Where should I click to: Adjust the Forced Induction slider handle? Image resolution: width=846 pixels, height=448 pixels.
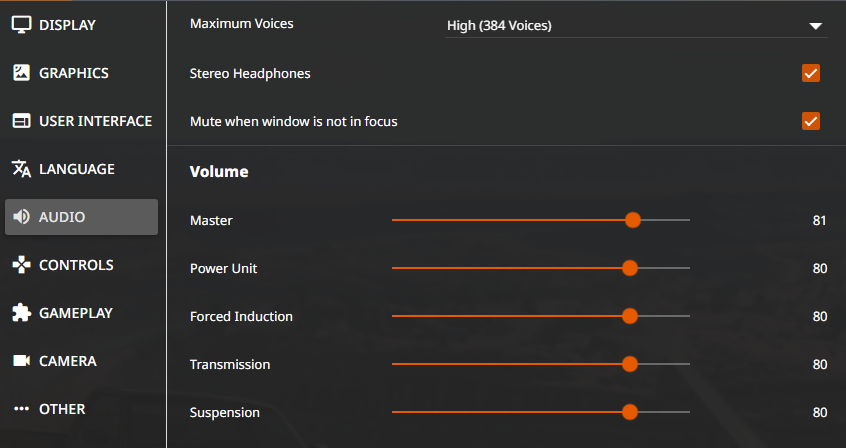tap(630, 316)
